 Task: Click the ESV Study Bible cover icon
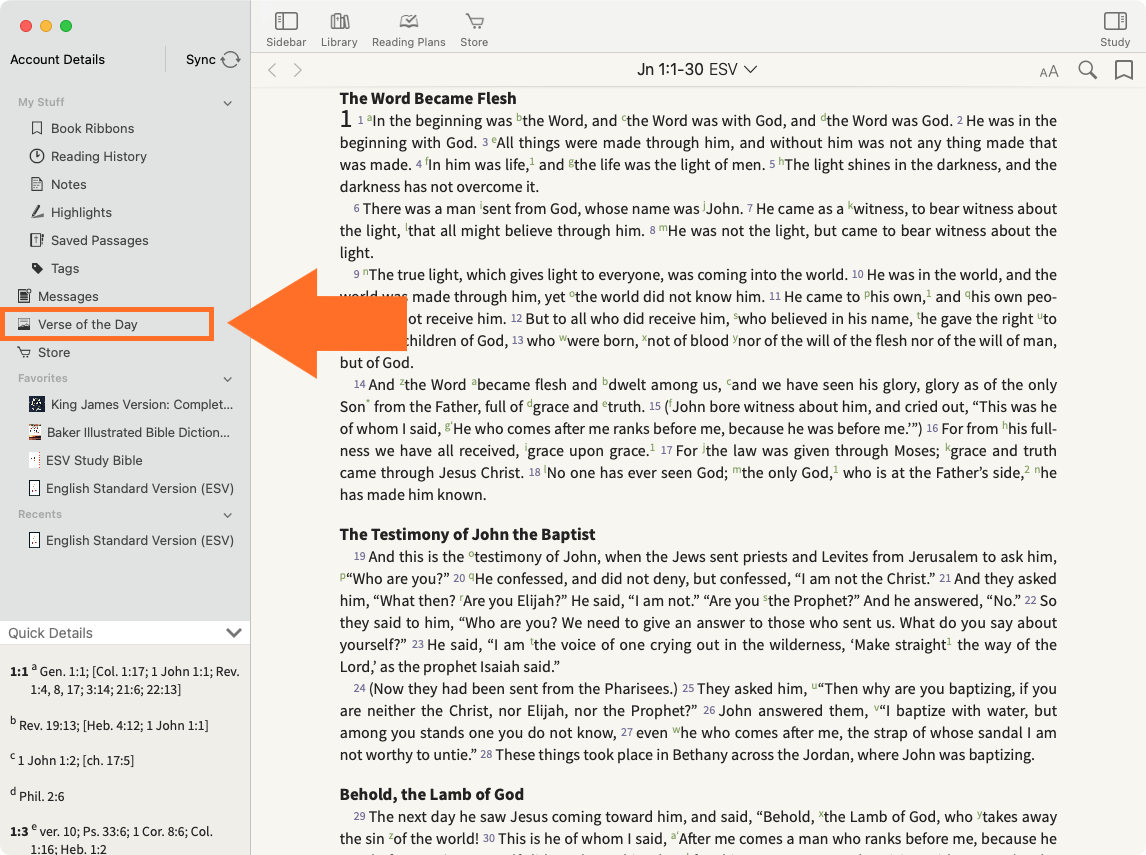[x=34, y=460]
